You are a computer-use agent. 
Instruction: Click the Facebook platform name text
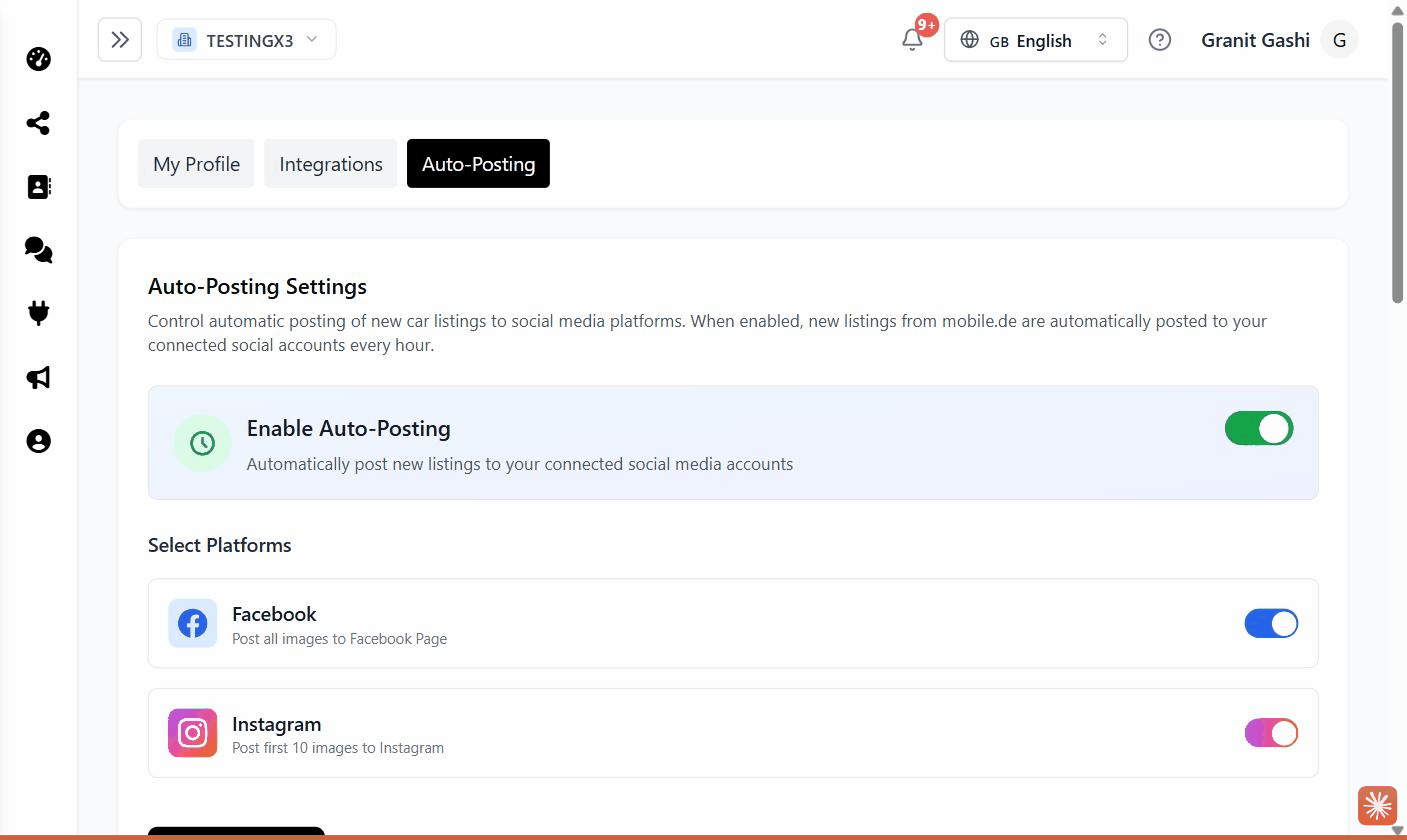click(274, 614)
